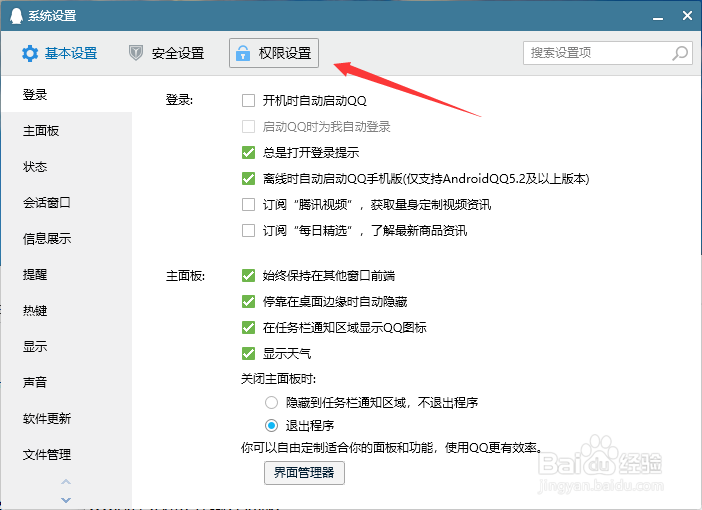Uncheck 在任务栏通知区域显示QQ图标
The image size is (702, 510).
coord(248,327)
